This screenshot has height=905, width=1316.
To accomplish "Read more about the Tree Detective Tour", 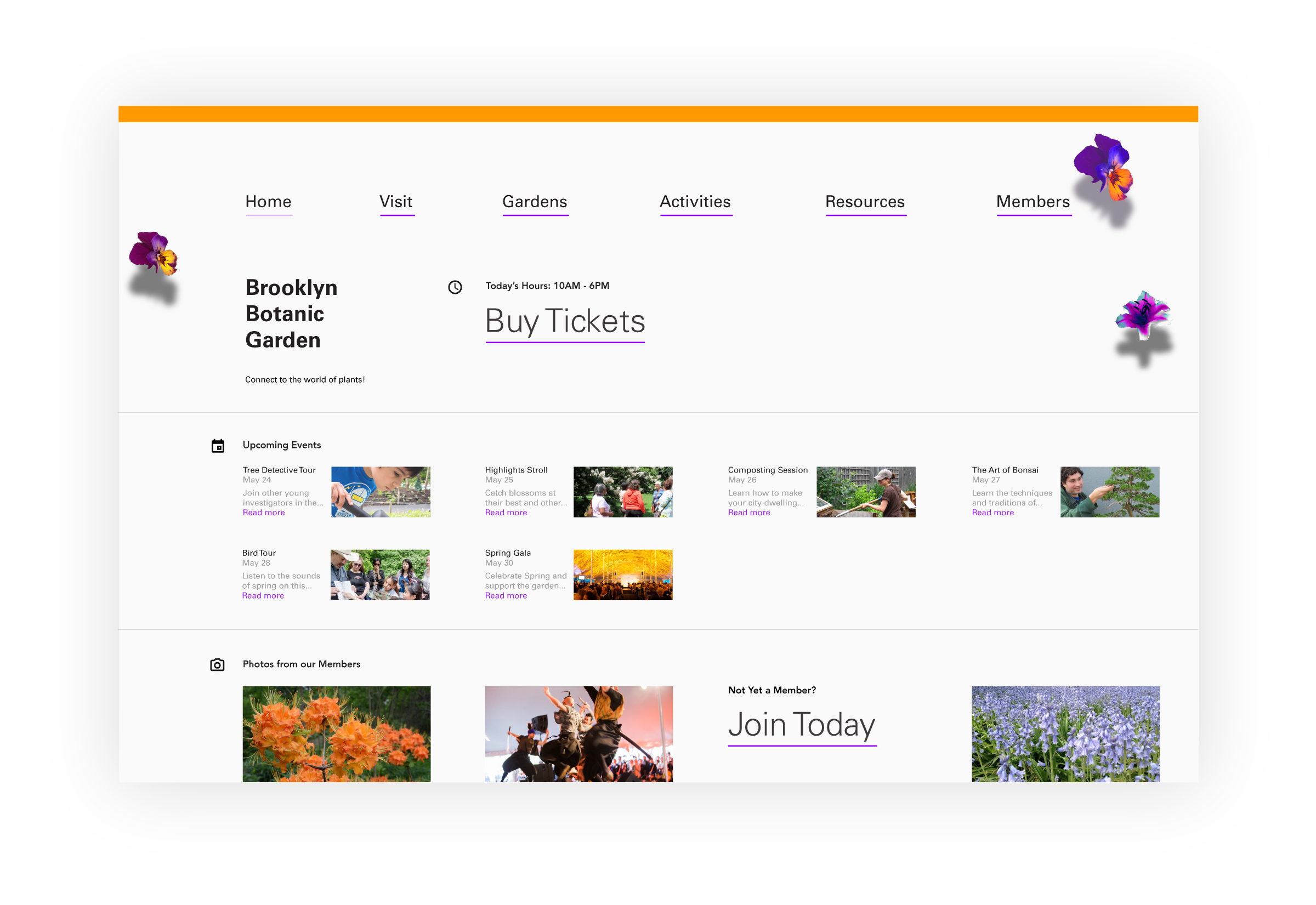I will click(x=264, y=513).
